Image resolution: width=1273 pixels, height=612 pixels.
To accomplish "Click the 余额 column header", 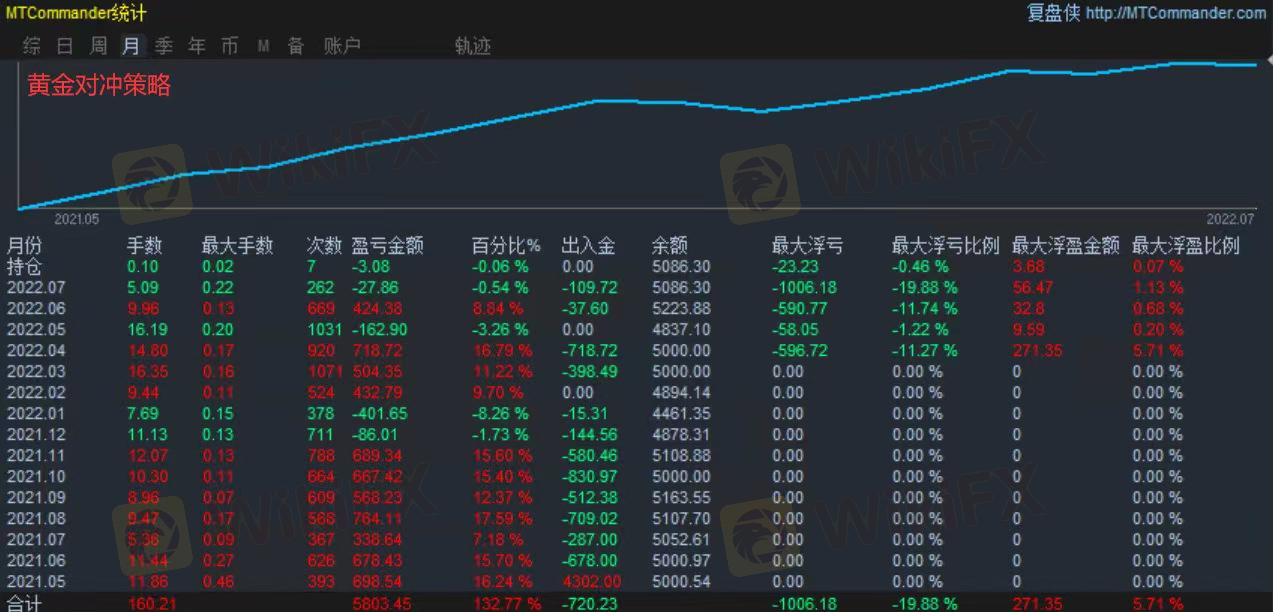I will pos(669,246).
